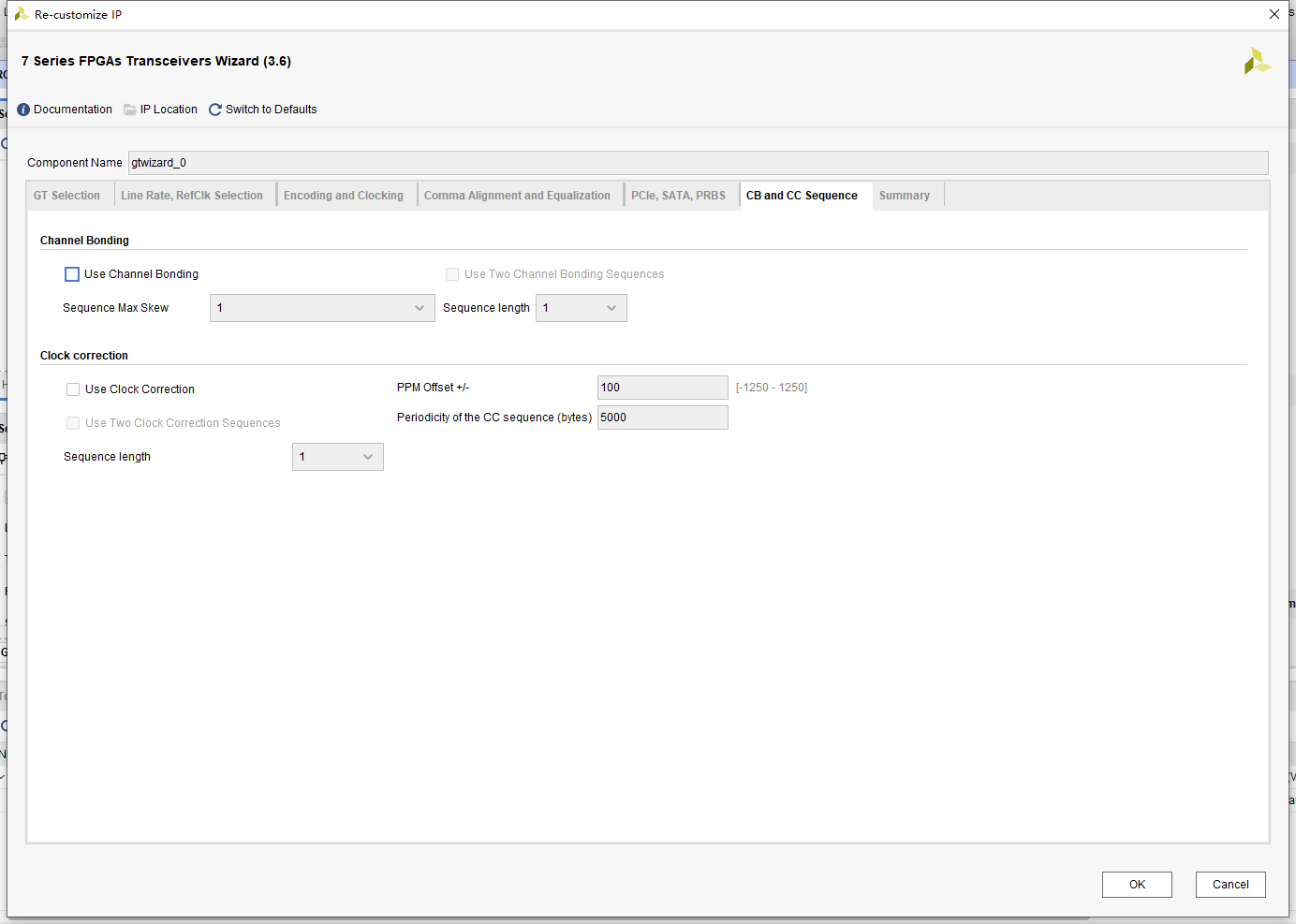
Task: Click the Switch to Defaults refresh icon
Action: 215,110
